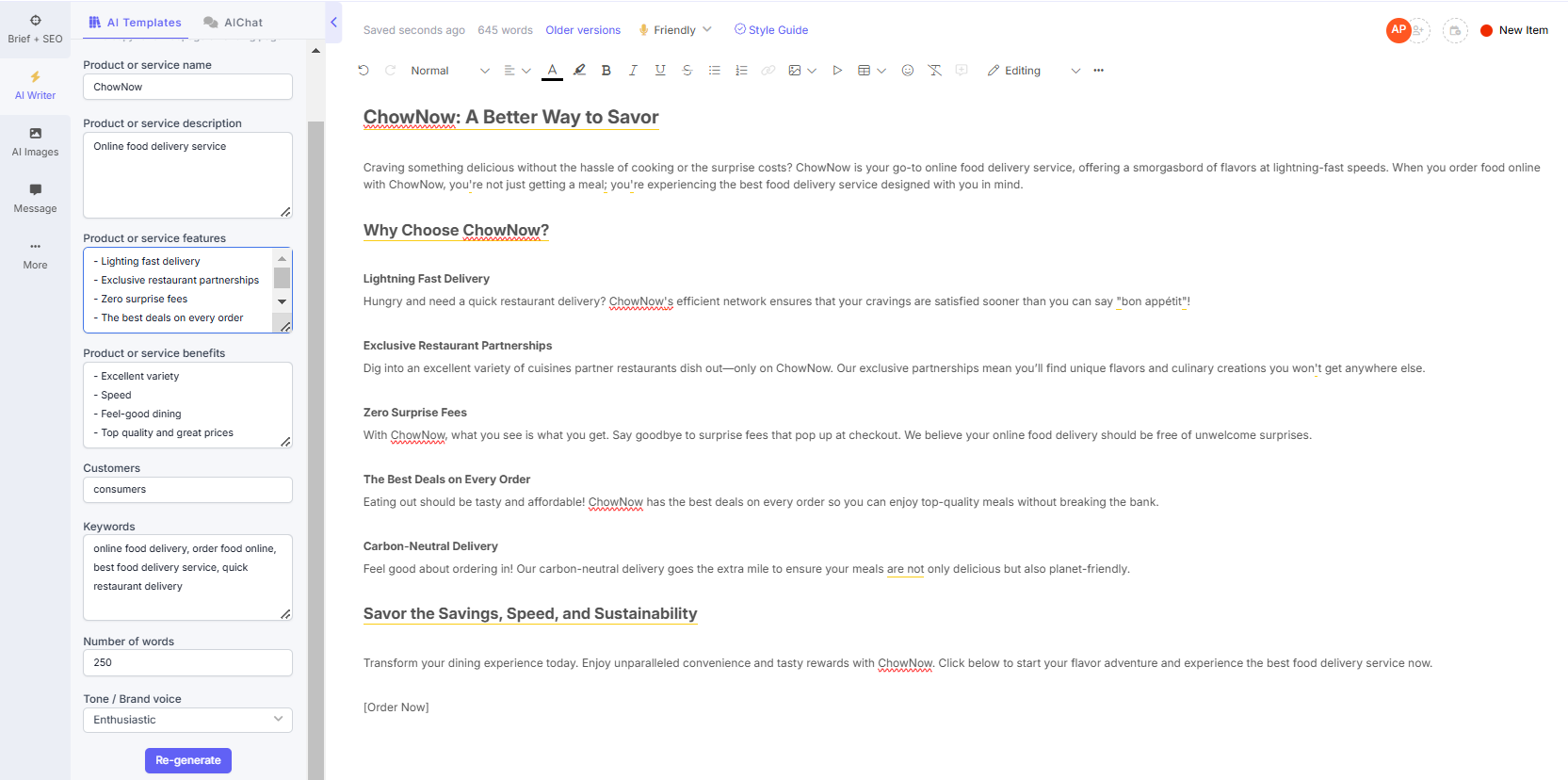Open the Friendly tone dropdown
This screenshot has width=1568, height=780.
point(675,30)
